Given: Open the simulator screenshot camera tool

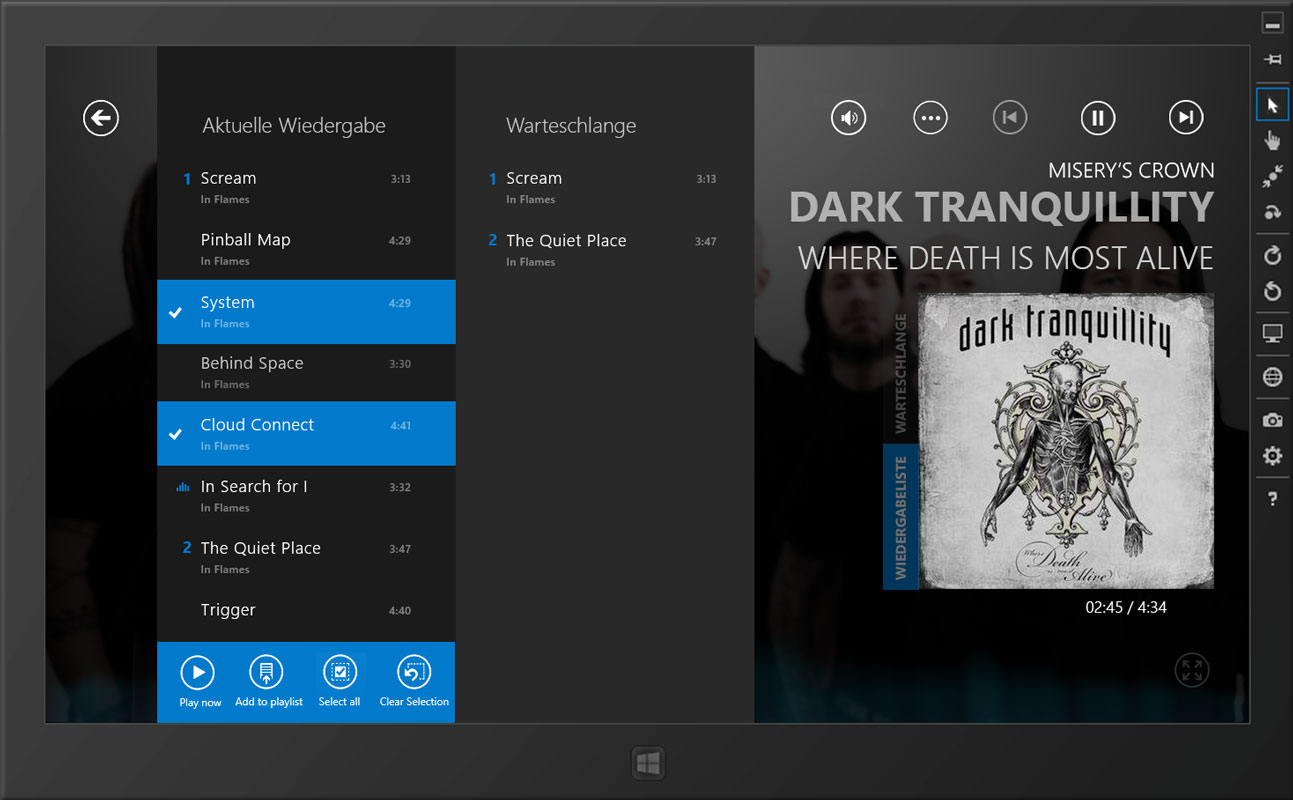Looking at the screenshot, I should [x=1272, y=420].
